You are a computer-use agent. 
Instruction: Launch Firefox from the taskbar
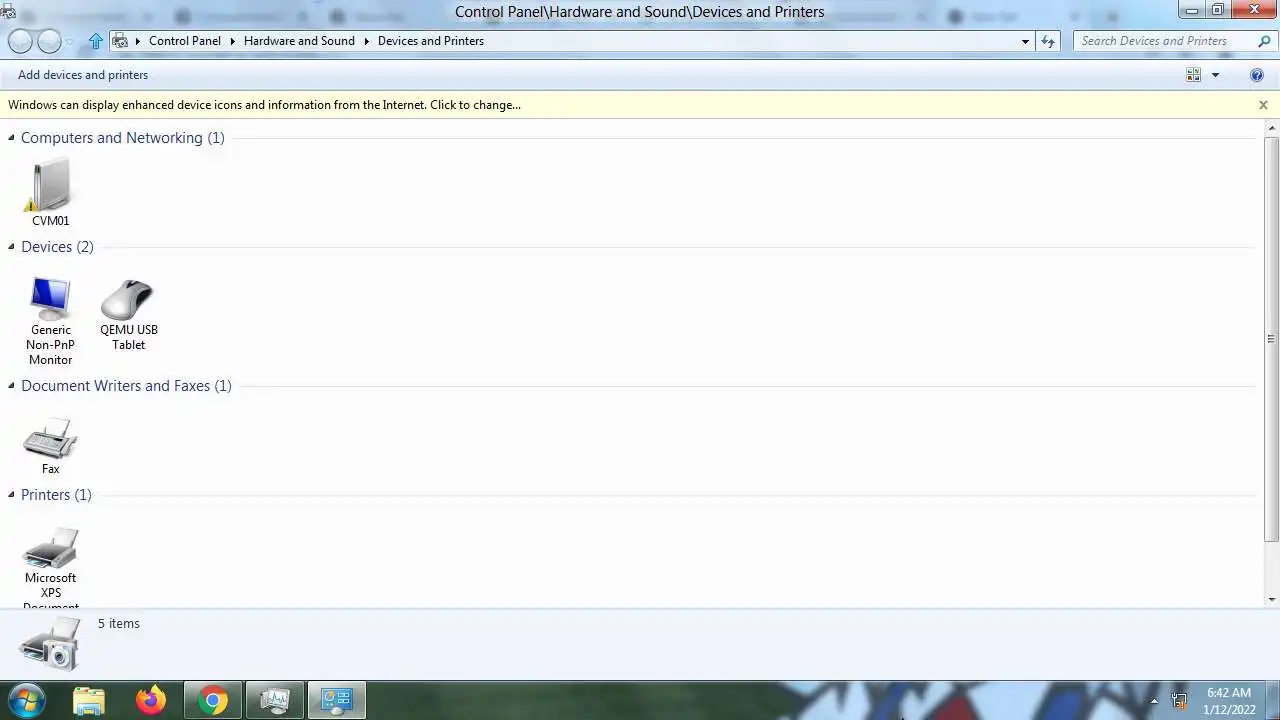151,700
